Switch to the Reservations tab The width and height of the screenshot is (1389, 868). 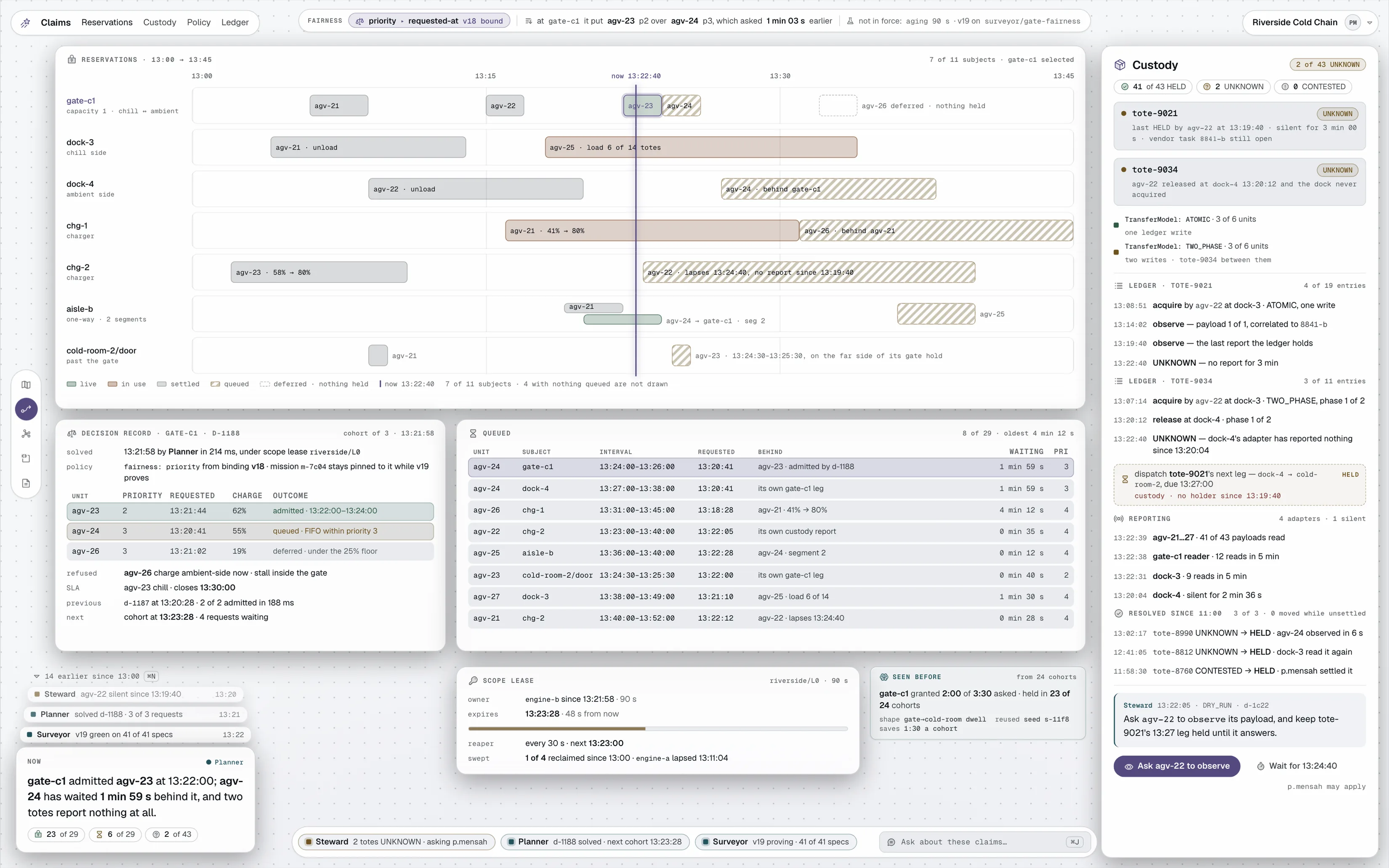[107, 22]
